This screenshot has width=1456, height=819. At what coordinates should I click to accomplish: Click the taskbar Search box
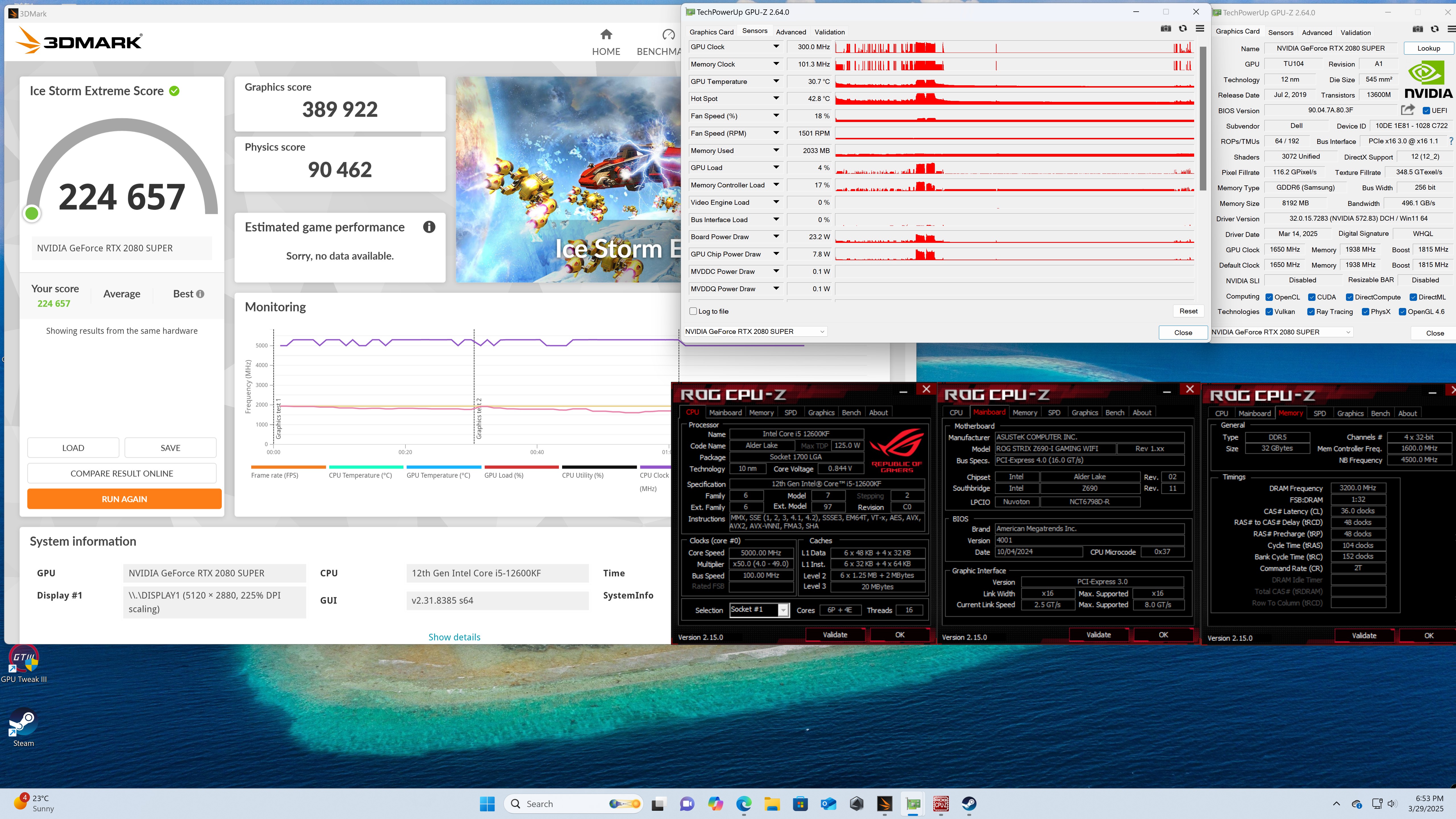573,804
